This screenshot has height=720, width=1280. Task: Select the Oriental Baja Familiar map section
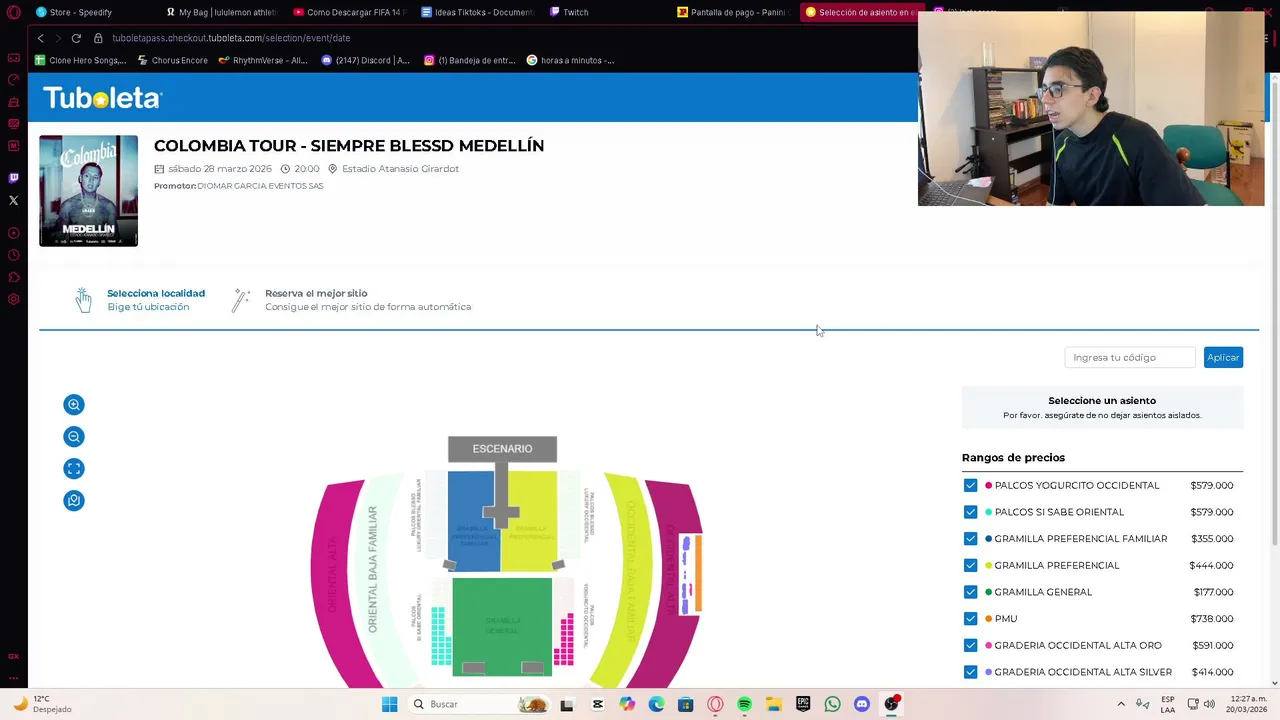pos(373,568)
